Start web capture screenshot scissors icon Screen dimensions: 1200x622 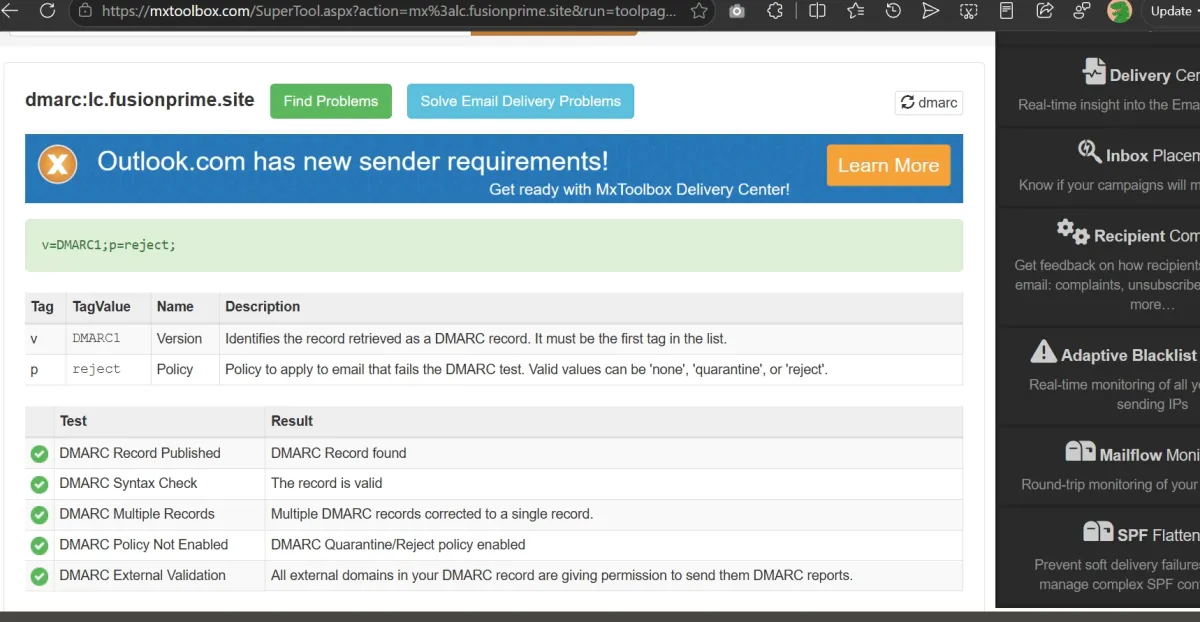(968, 11)
